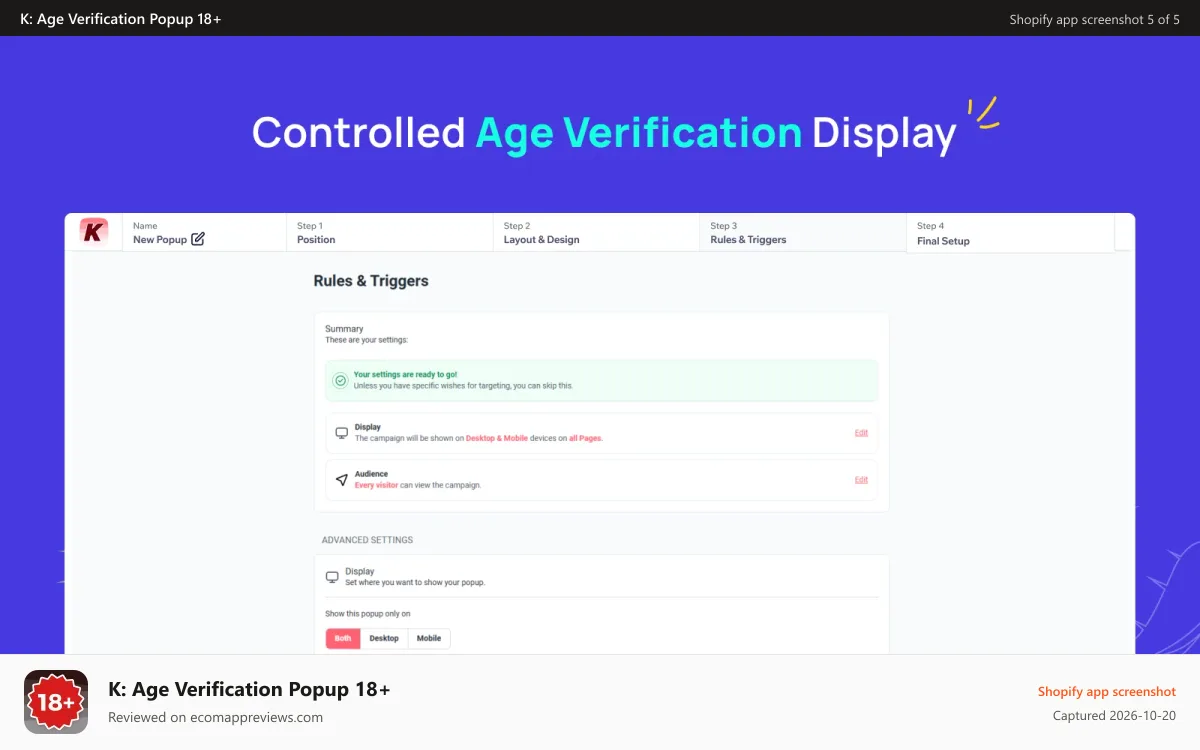1200x750 pixels.
Task: Click 'all Pages.' highlighted text
Action: (586, 438)
